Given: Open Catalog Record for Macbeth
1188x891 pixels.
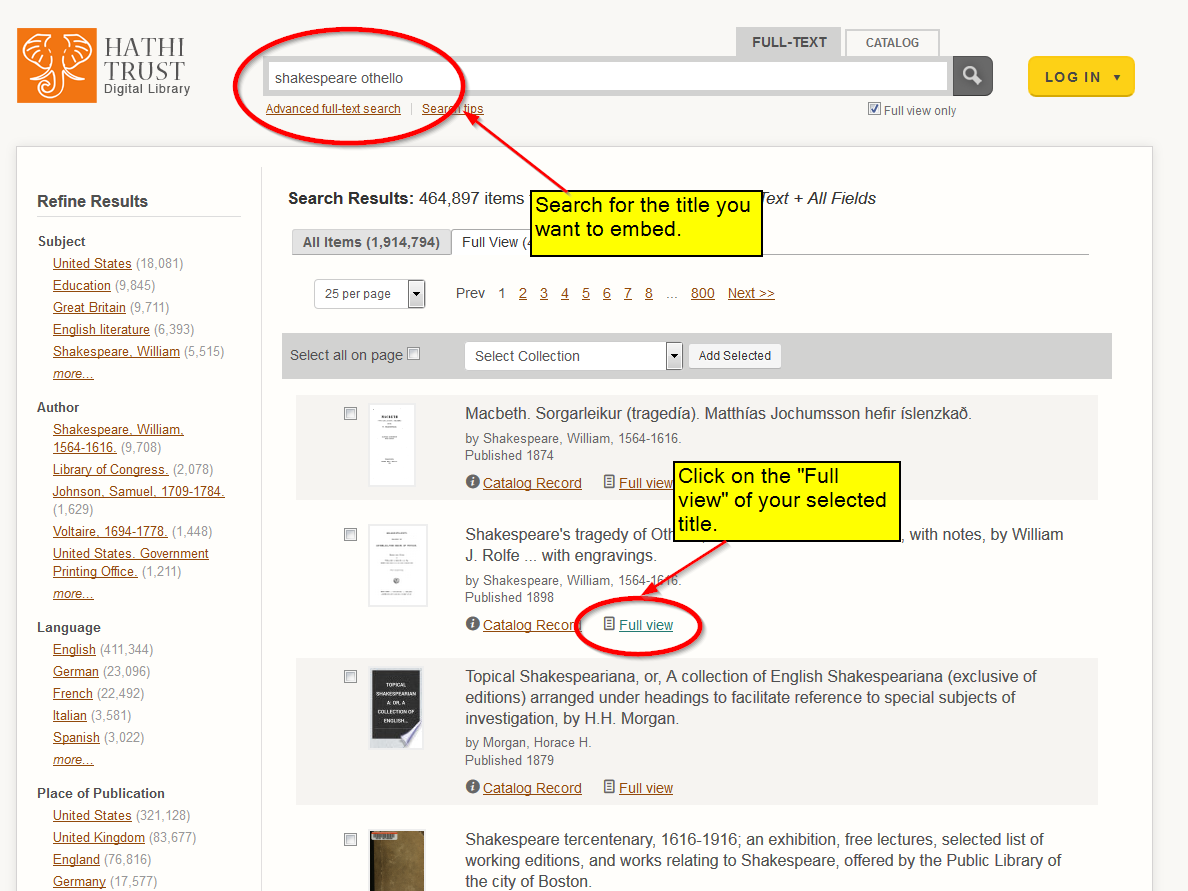Looking at the screenshot, I should click(532, 483).
